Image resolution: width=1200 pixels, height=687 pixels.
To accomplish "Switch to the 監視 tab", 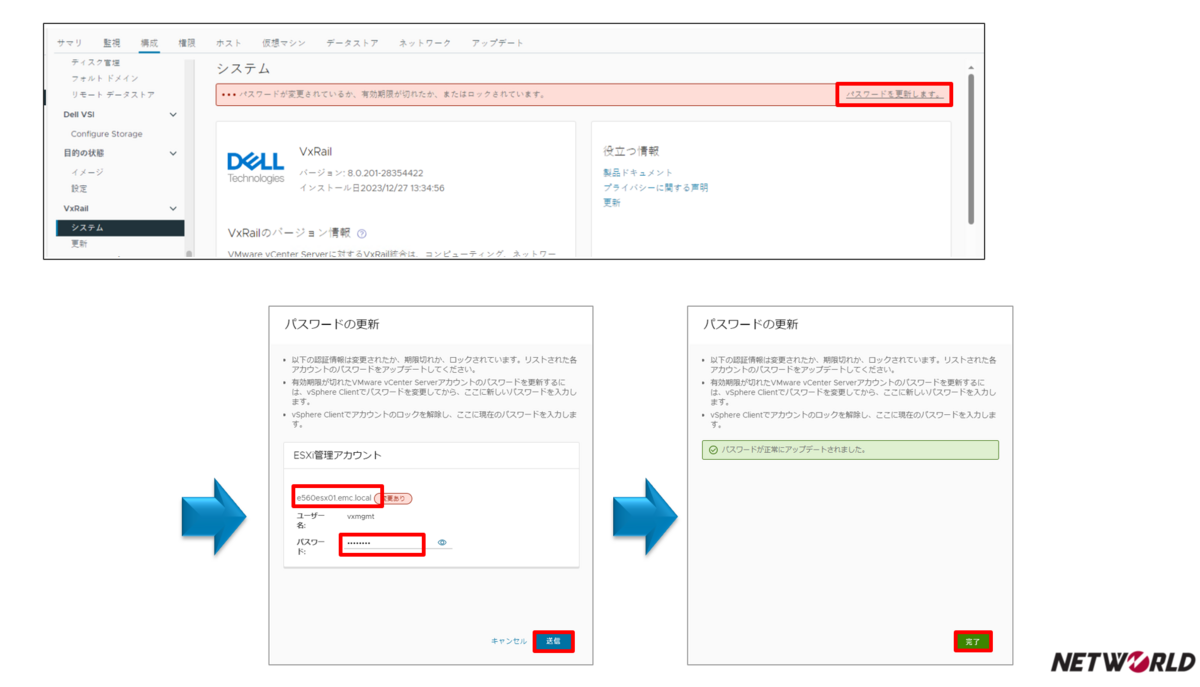I will (x=111, y=43).
